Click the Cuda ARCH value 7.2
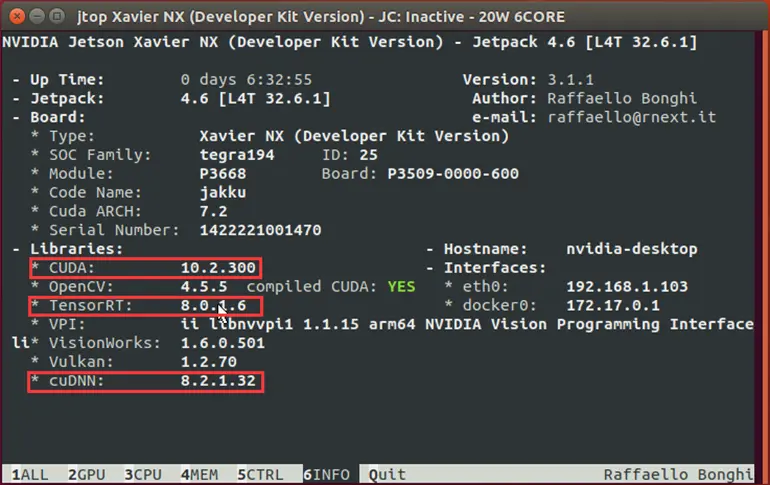 click(x=213, y=211)
